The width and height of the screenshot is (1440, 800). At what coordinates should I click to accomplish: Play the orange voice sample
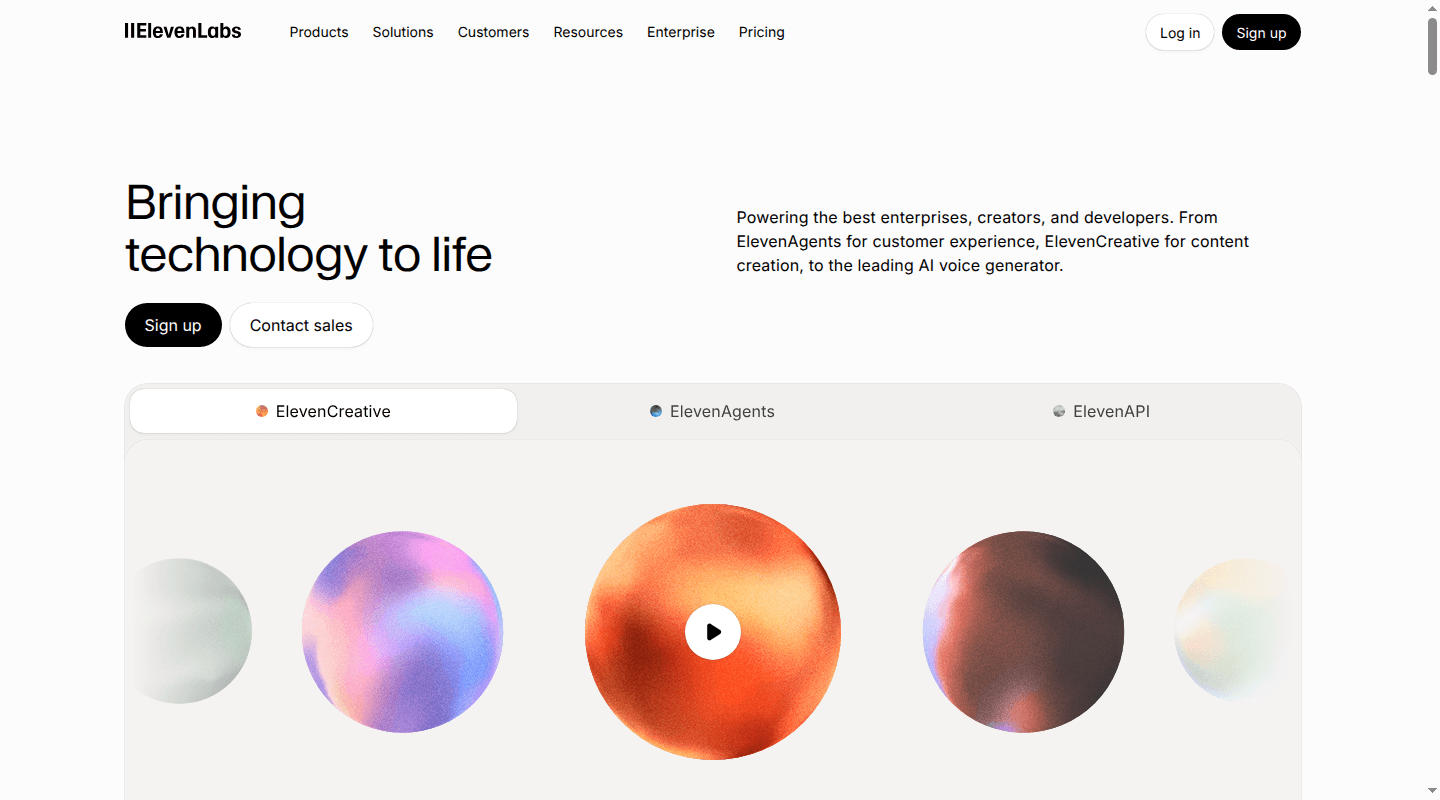713,632
